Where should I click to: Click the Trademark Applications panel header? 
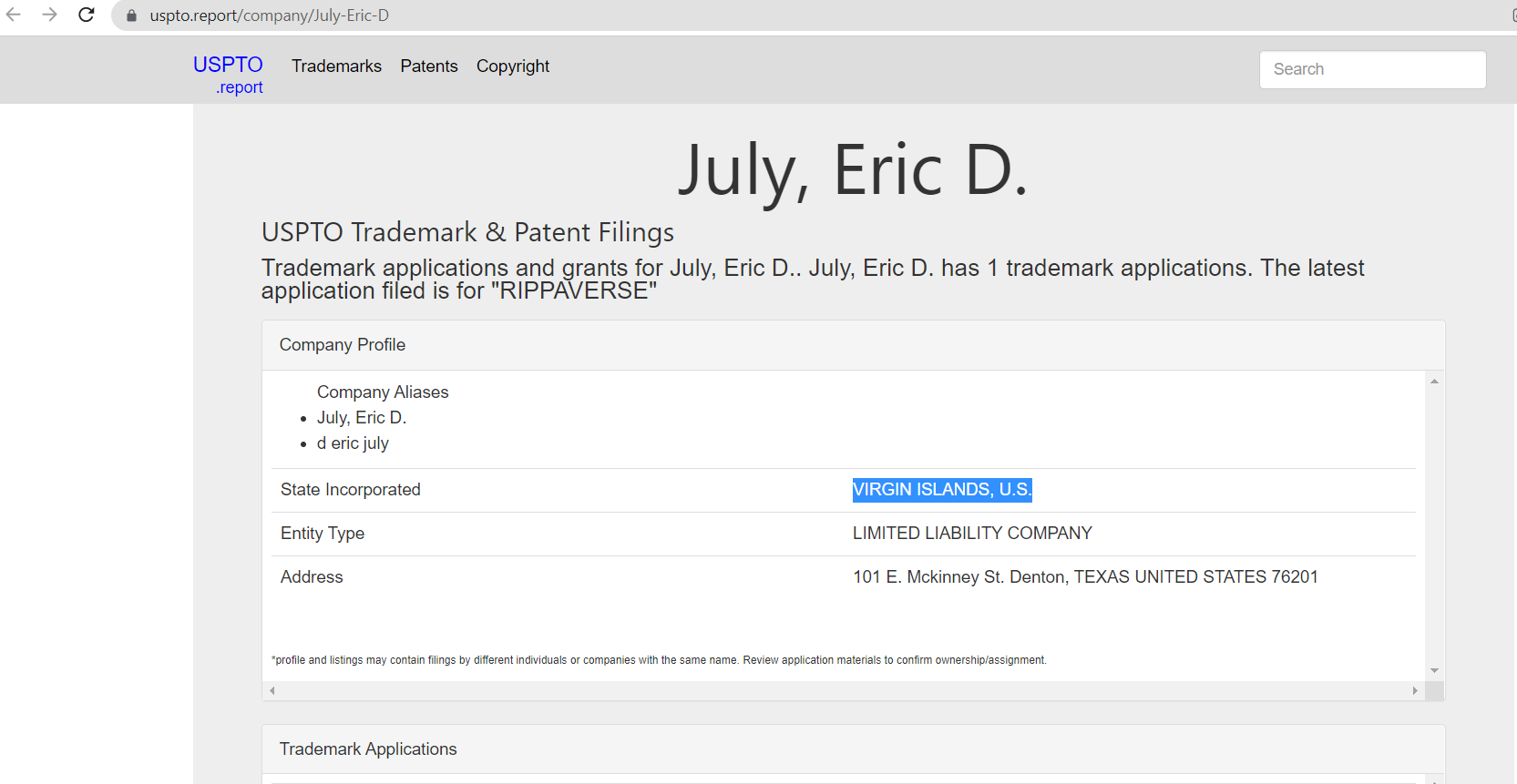[x=853, y=749]
